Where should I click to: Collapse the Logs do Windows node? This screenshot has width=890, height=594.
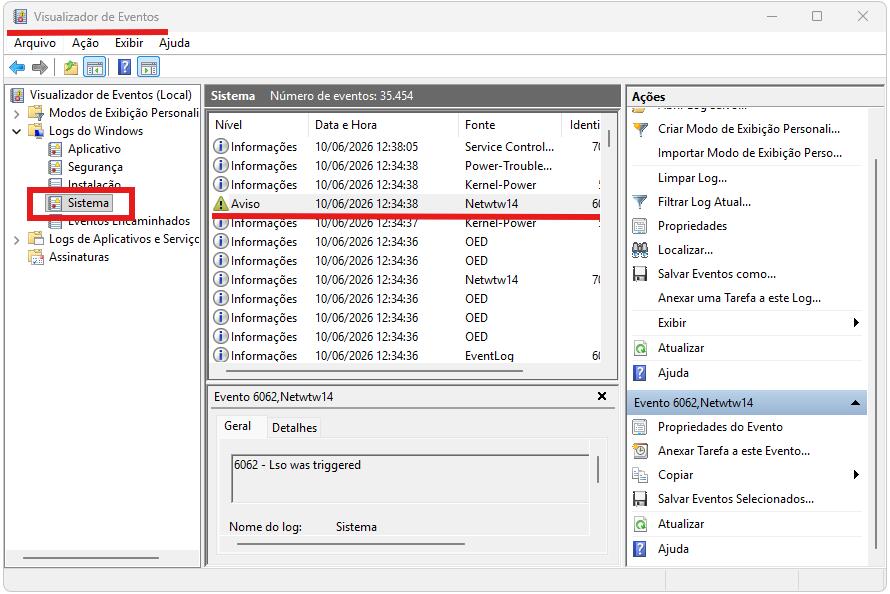(16, 131)
